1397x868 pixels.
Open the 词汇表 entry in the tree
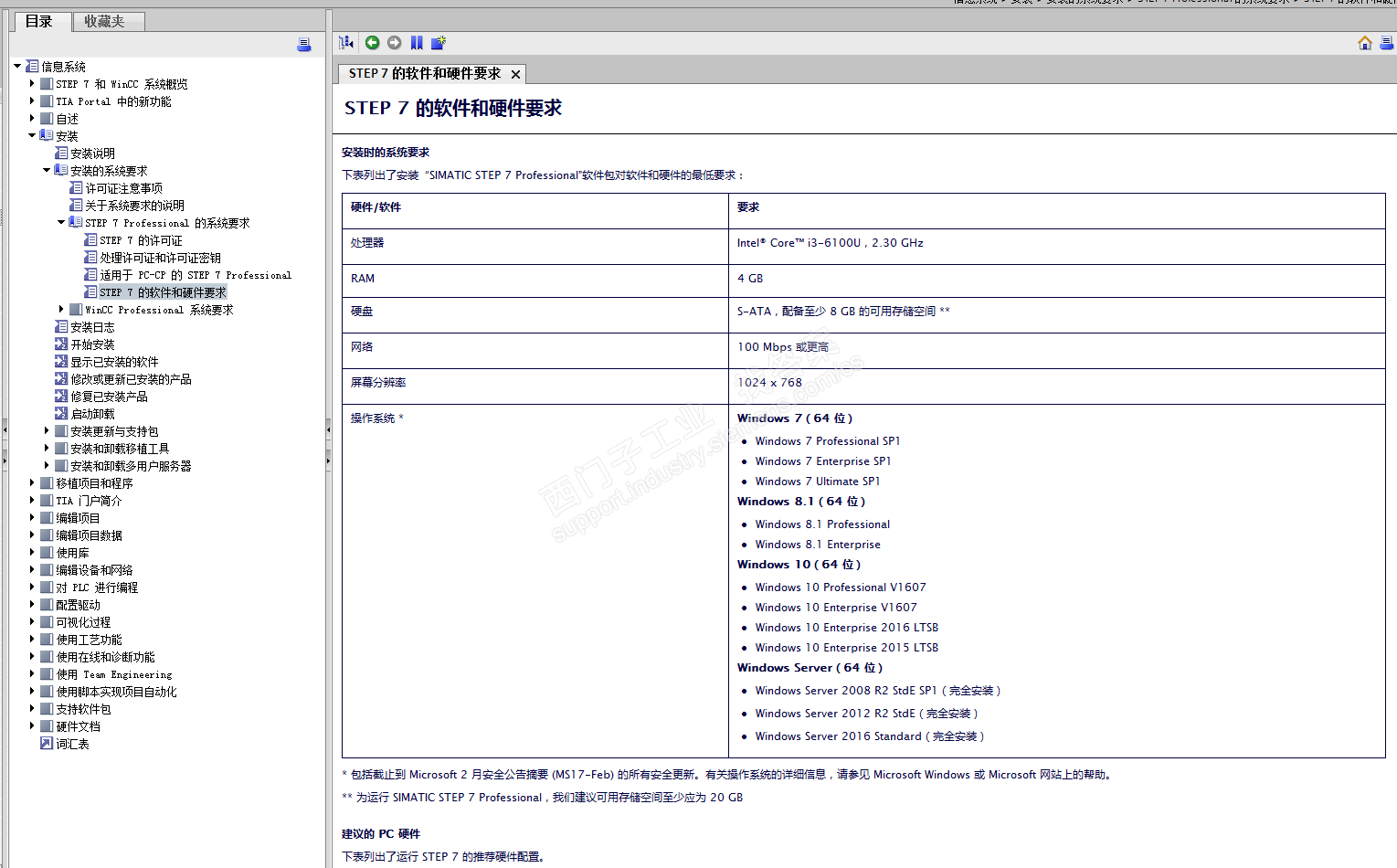point(72,744)
